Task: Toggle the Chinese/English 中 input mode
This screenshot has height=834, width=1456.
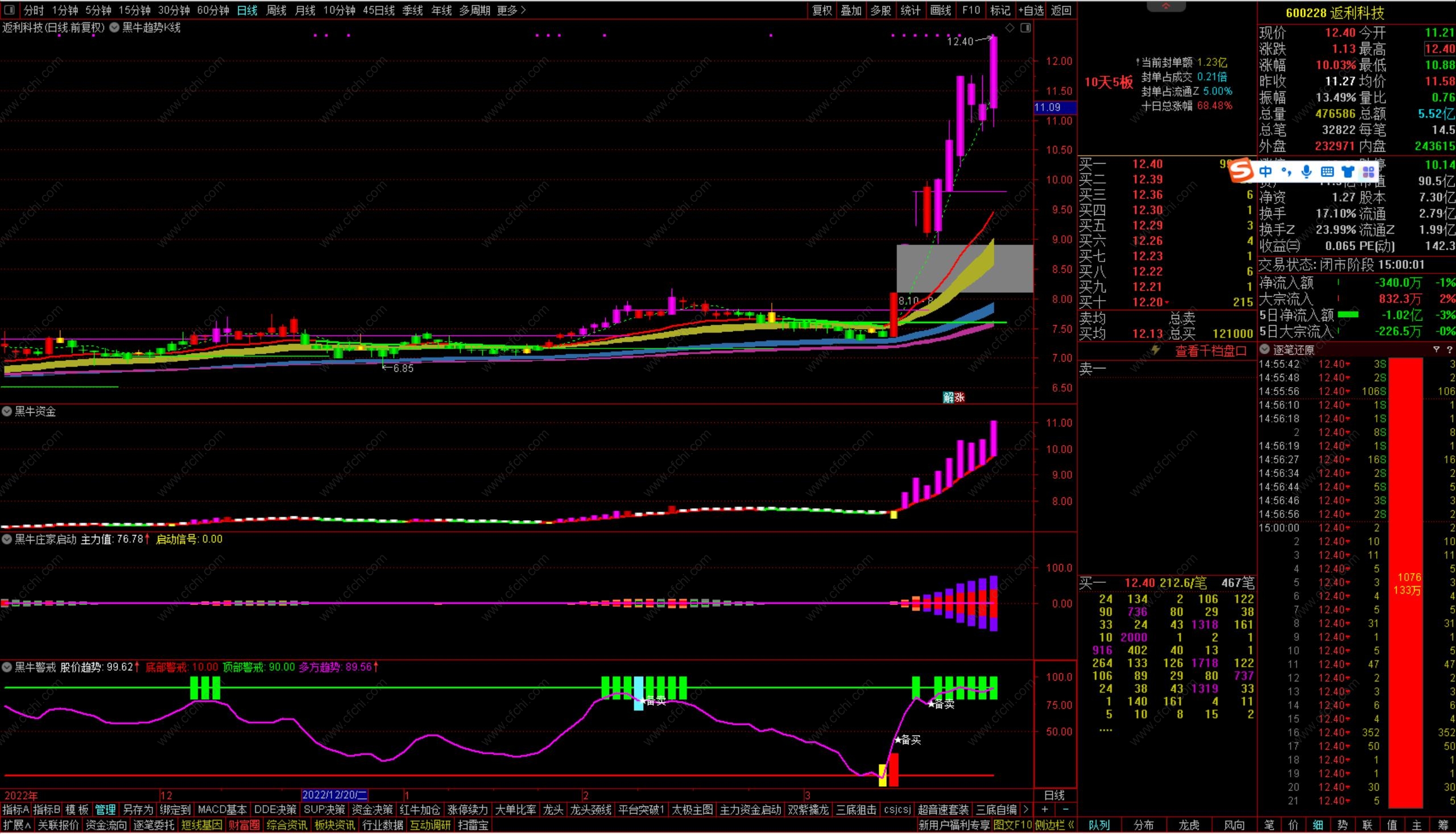Action: [1265, 171]
